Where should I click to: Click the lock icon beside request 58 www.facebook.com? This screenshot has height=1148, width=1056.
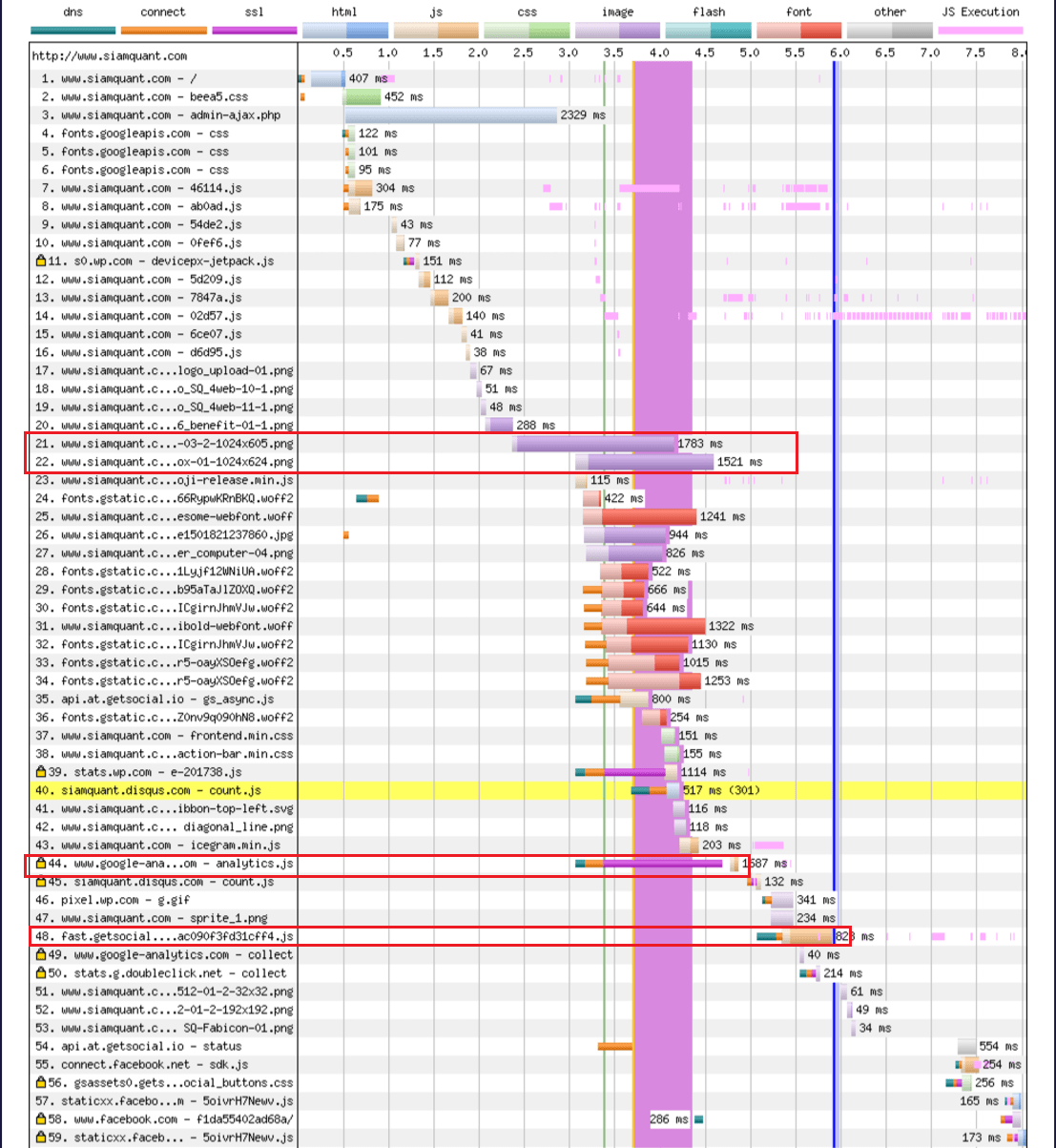point(41,1119)
